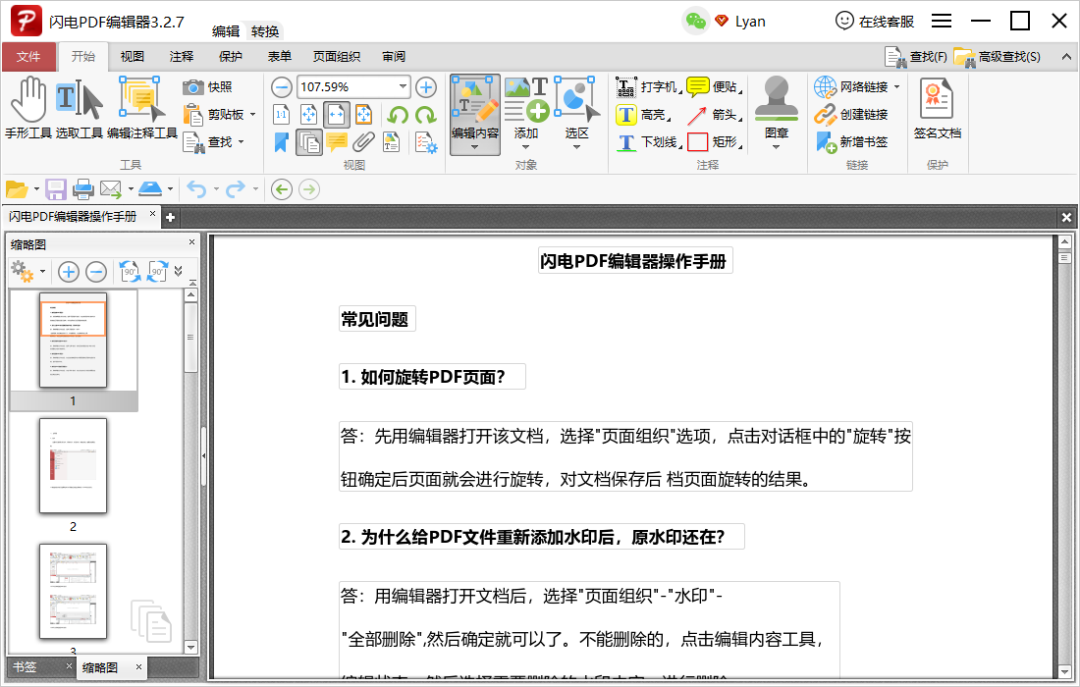Take a snapshot with 快照
This screenshot has height=687, width=1080.
tap(207, 87)
